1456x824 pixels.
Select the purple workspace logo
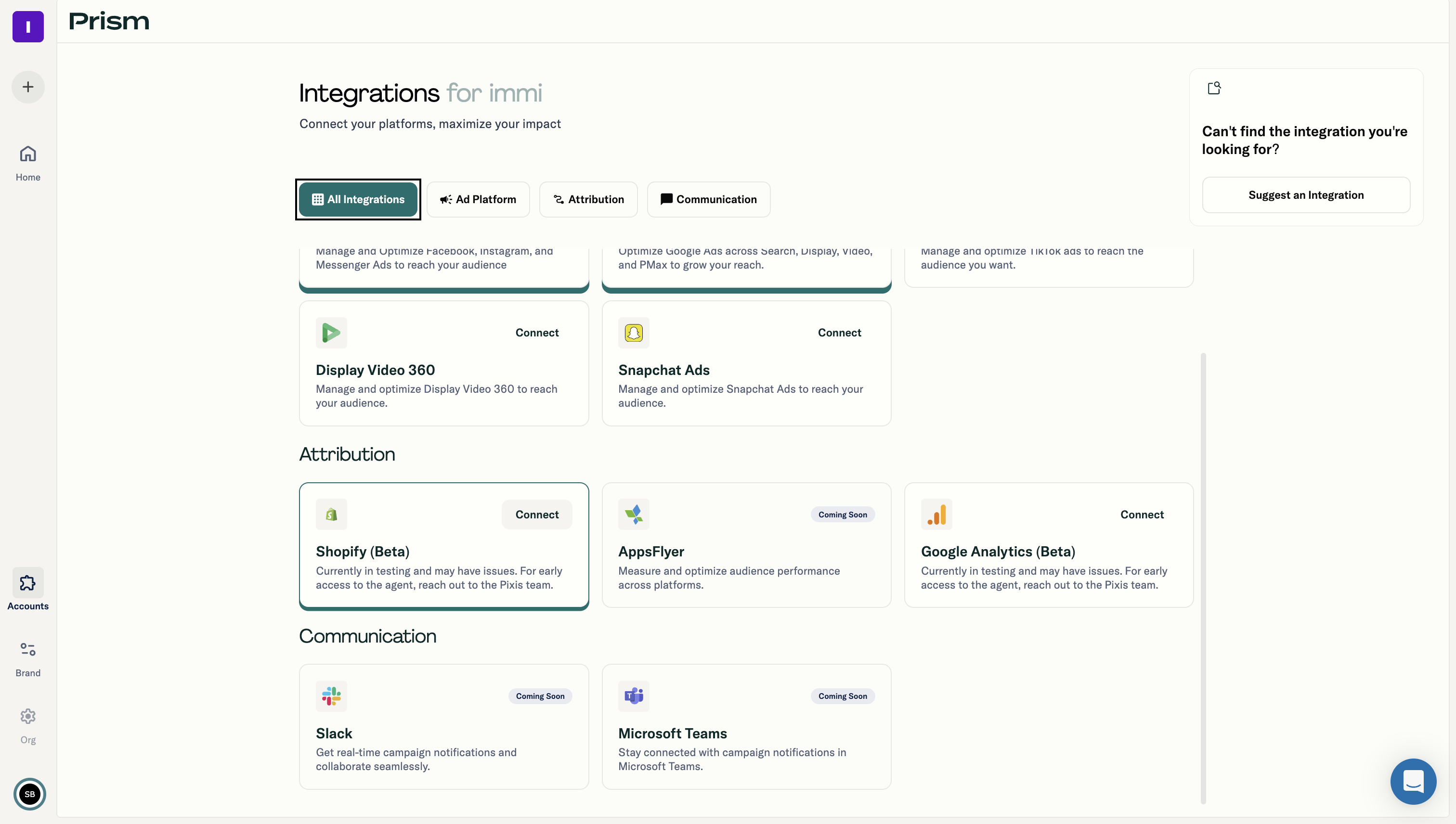(28, 26)
